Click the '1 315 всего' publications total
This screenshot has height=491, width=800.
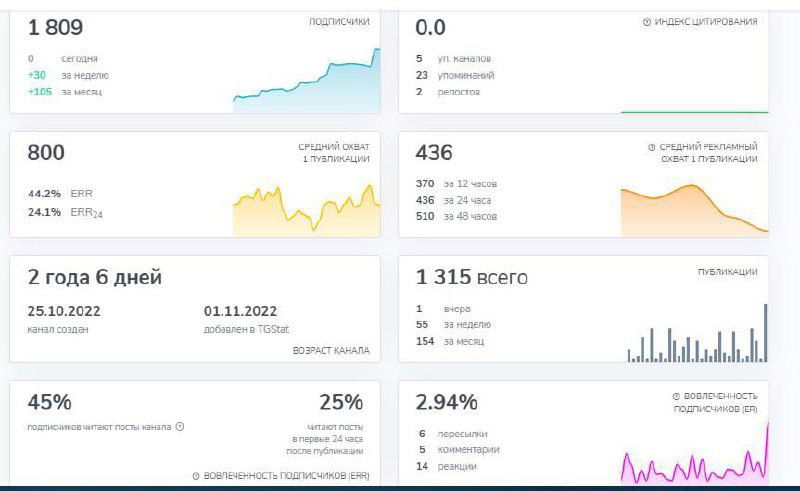coord(472,278)
